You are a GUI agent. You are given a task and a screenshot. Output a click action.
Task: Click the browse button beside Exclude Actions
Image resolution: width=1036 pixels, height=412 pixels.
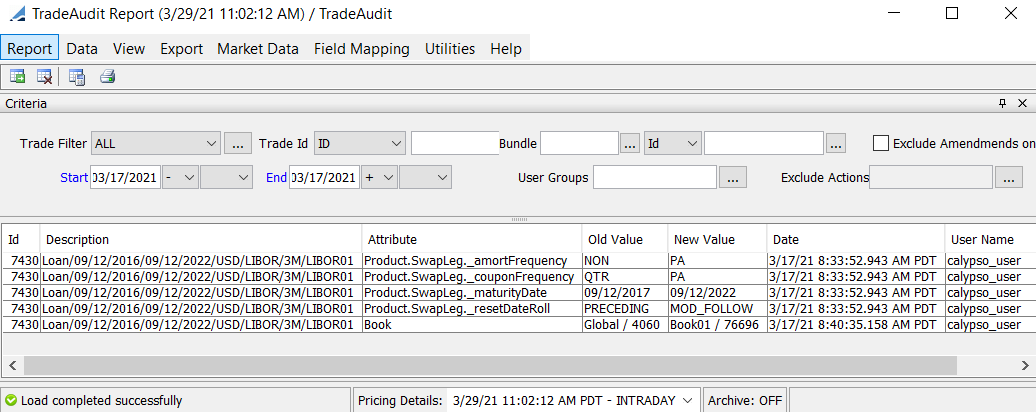point(1008,178)
